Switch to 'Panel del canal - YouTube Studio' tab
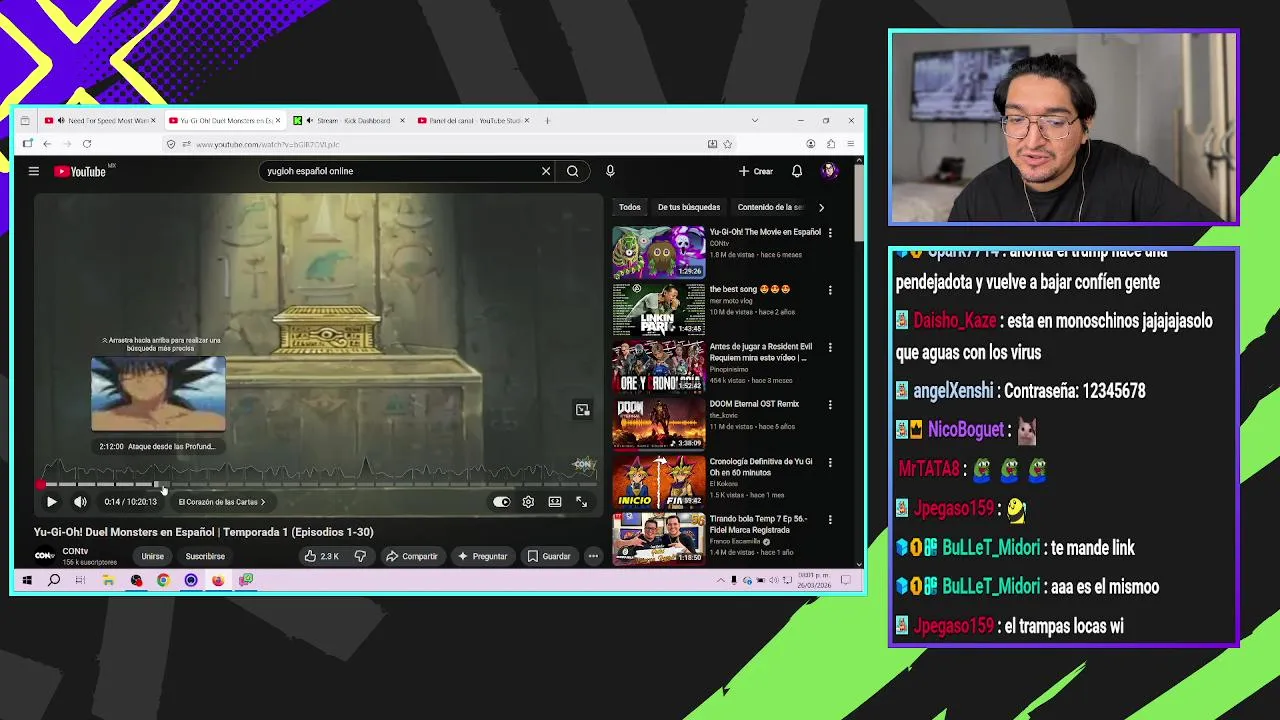This screenshot has width=1280, height=720. pos(473,121)
